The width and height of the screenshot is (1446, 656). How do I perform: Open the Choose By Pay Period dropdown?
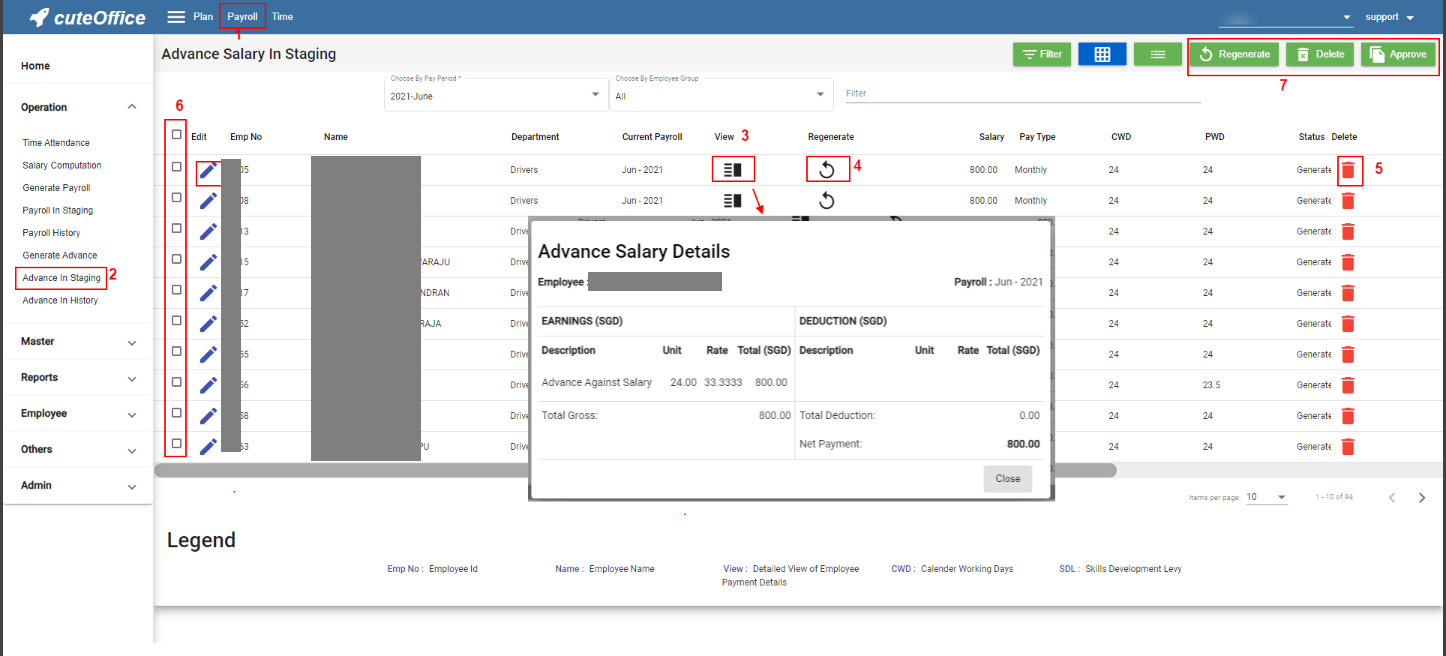click(492, 95)
